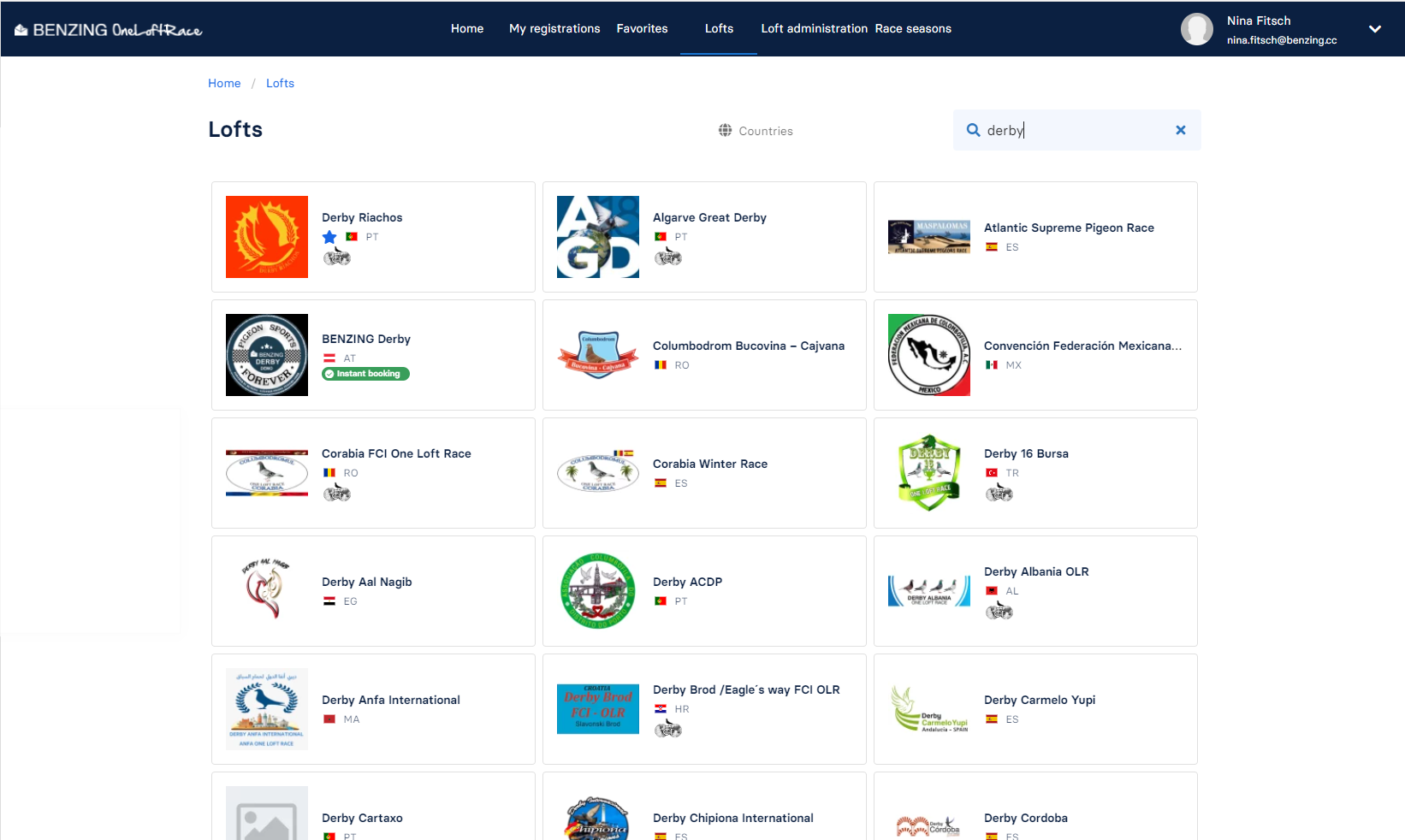Click the pigeon badge icon under Algarve Great Derby

[667, 257]
